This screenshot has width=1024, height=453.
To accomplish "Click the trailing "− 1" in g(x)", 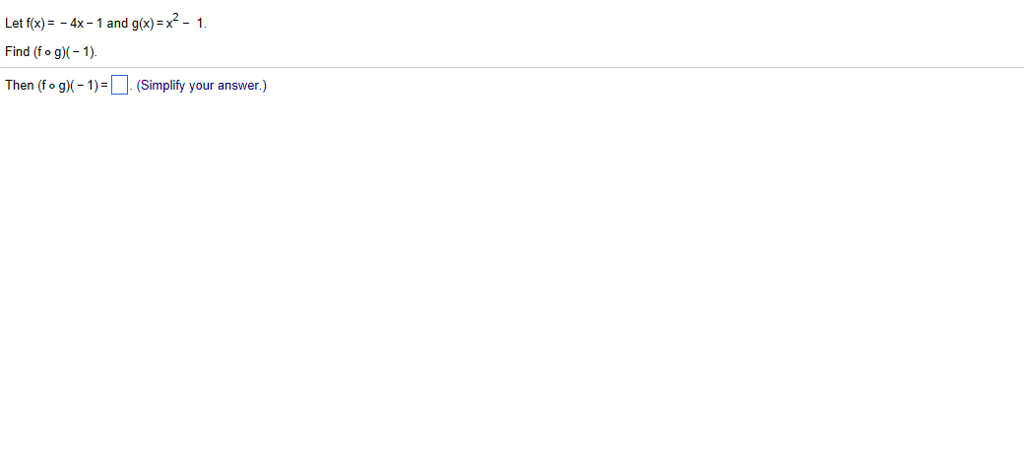I will click(194, 23).
